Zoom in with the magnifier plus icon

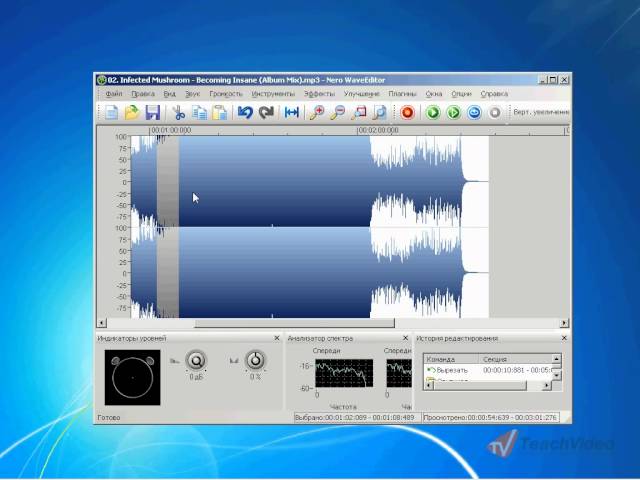click(317, 113)
